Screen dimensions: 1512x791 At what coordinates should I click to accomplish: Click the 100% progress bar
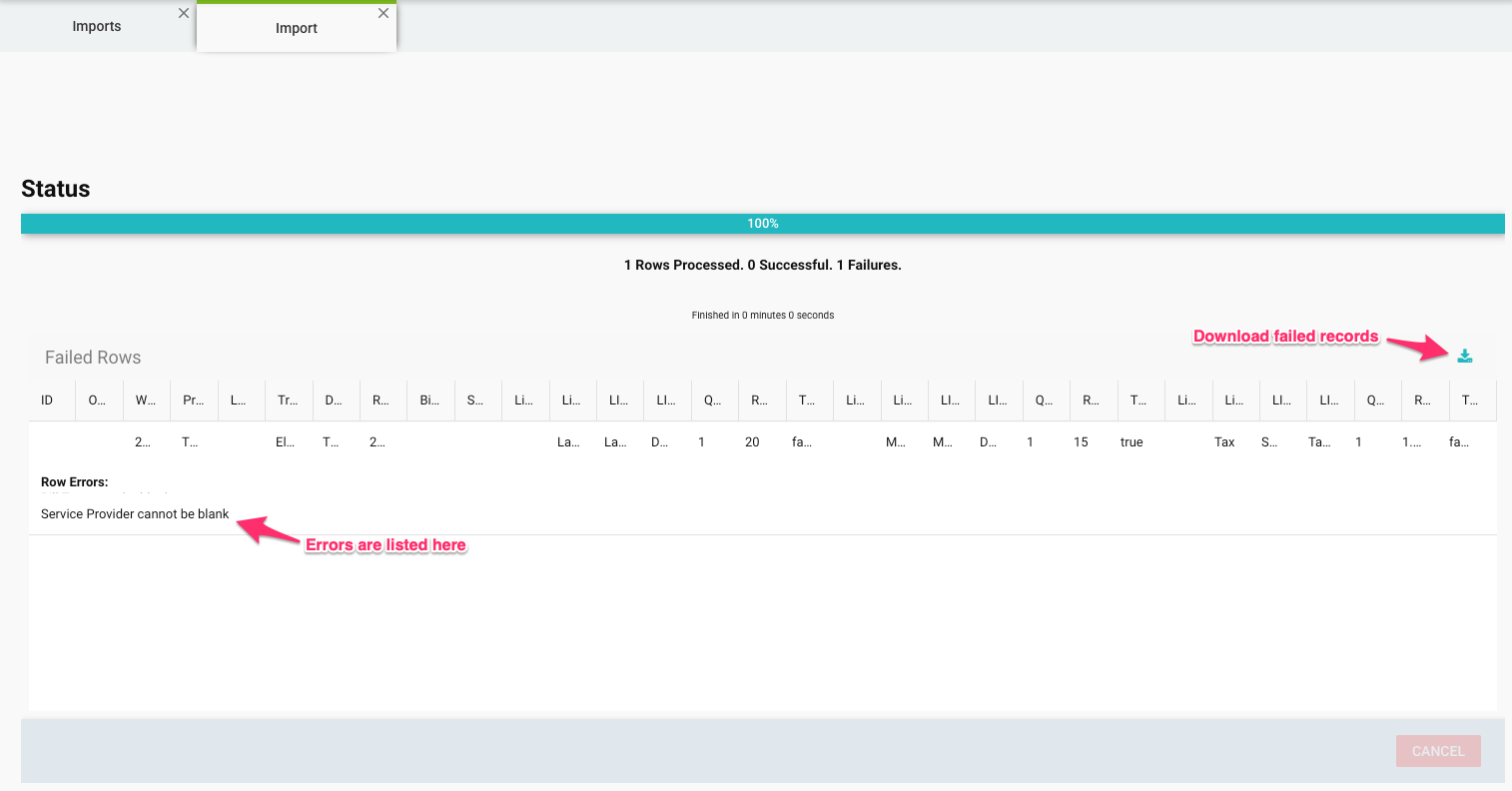(x=763, y=224)
